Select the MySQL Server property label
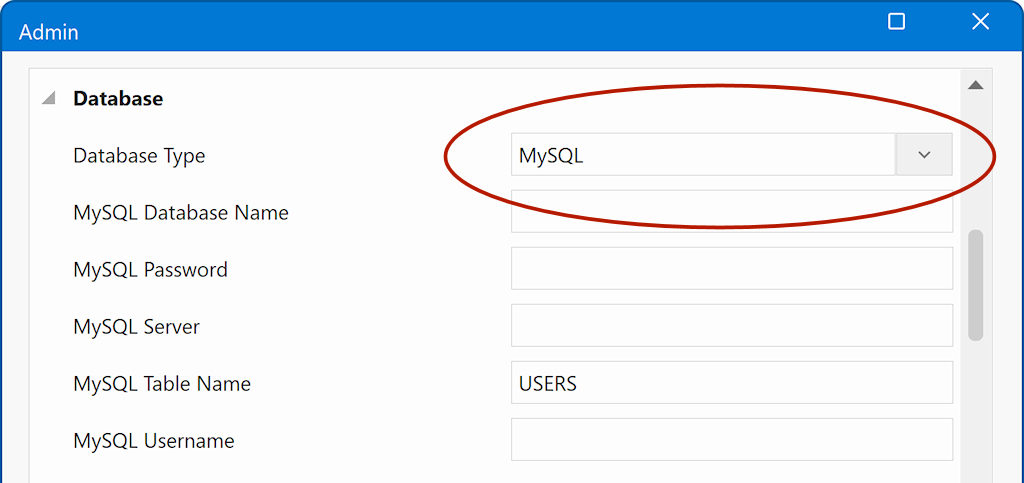Screen dimensions: 1024x483 coord(136,327)
